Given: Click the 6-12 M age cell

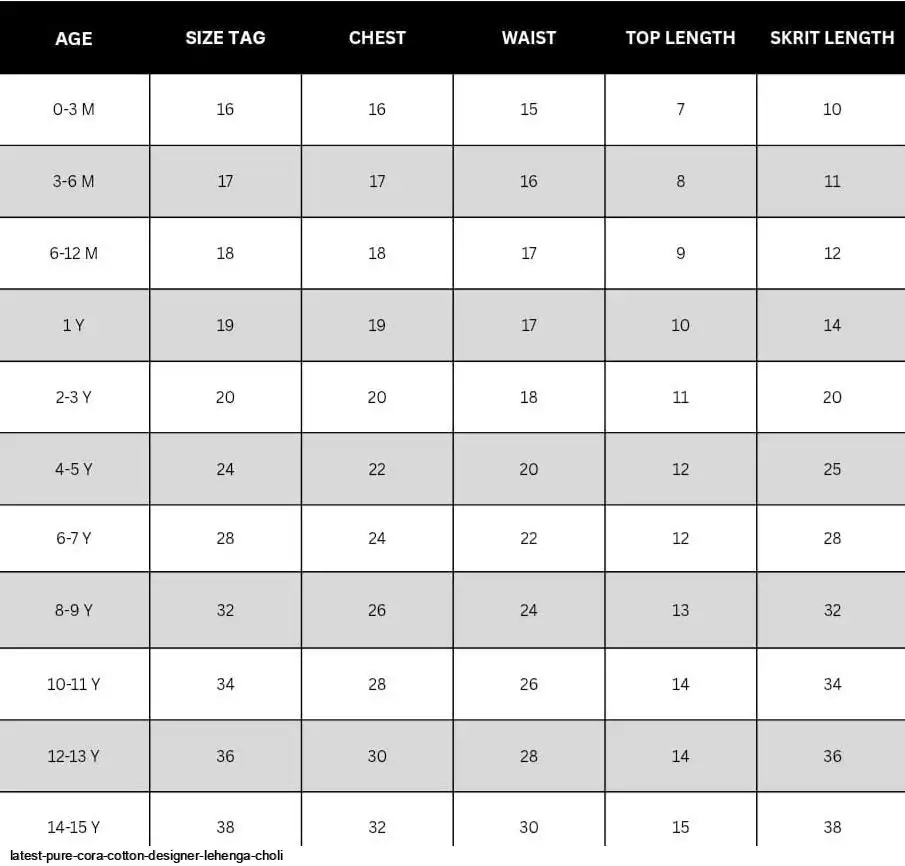Looking at the screenshot, I should tap(74, 253).
